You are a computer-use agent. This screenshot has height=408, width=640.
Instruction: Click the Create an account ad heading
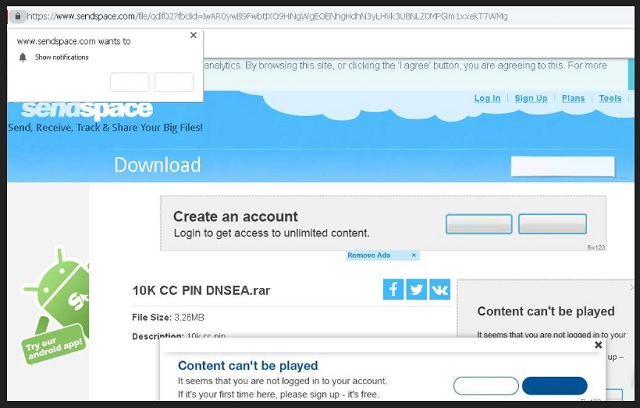(x=236, y=217)
